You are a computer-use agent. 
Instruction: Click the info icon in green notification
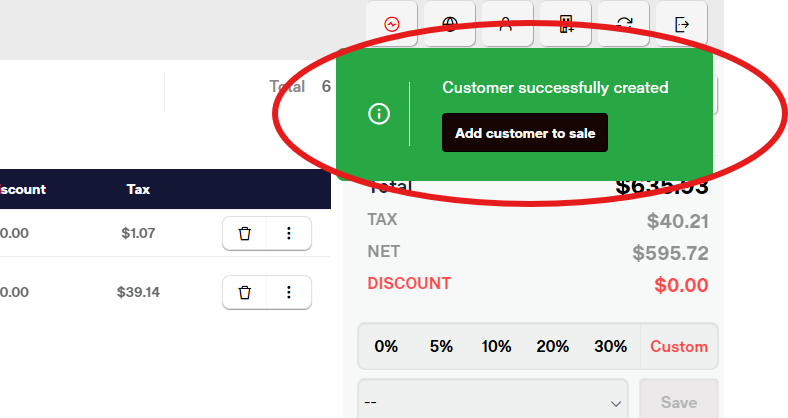point(379,114)
